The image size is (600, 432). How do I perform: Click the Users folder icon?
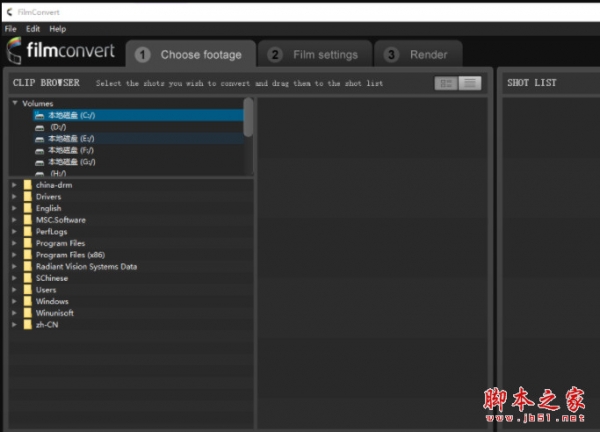point(28,290)
